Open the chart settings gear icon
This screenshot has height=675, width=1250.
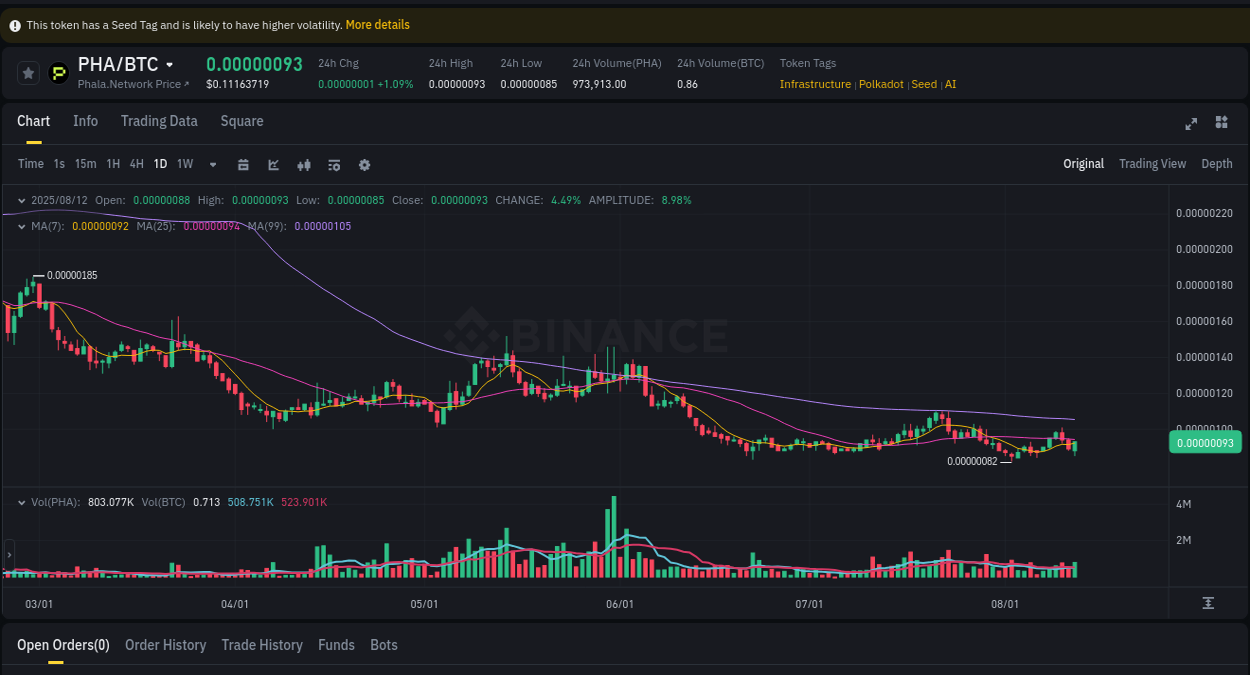click(364, 164)
